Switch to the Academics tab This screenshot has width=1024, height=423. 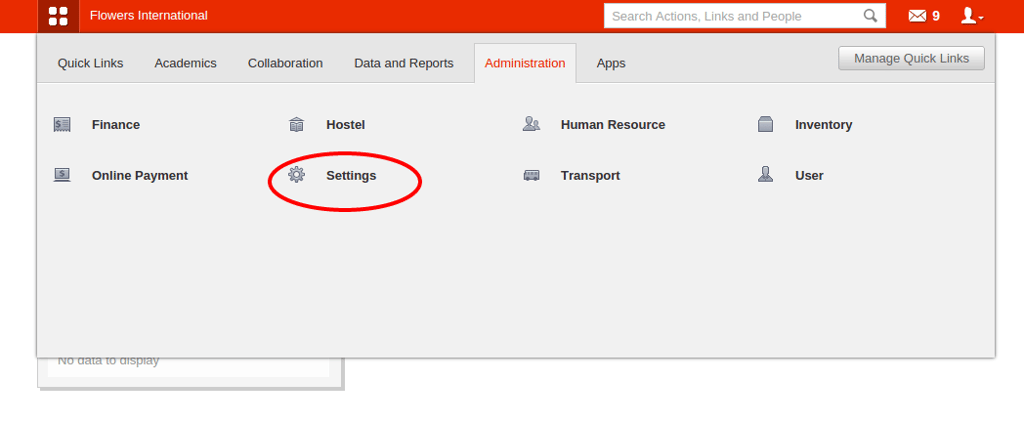185,63
